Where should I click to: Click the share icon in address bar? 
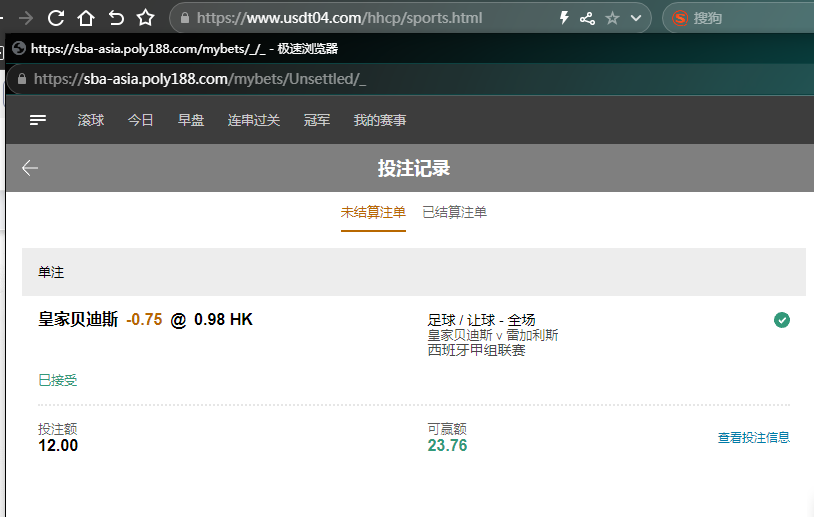tap(587, 18)
